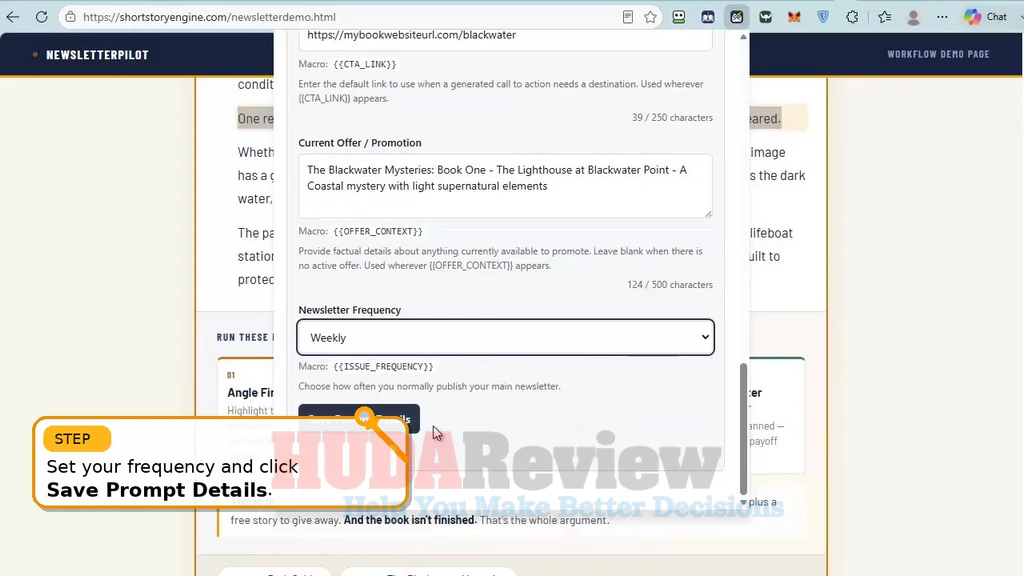
Task: Open the browser three-dot settings menu
Action: pyautogui.click(x=942, y=17)
